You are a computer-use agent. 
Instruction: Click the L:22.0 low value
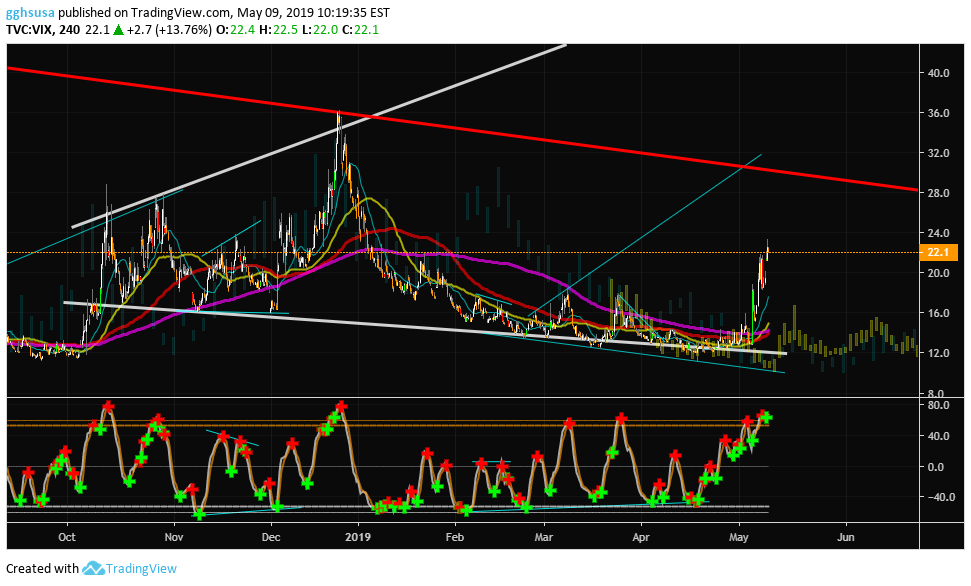[320, 29]
